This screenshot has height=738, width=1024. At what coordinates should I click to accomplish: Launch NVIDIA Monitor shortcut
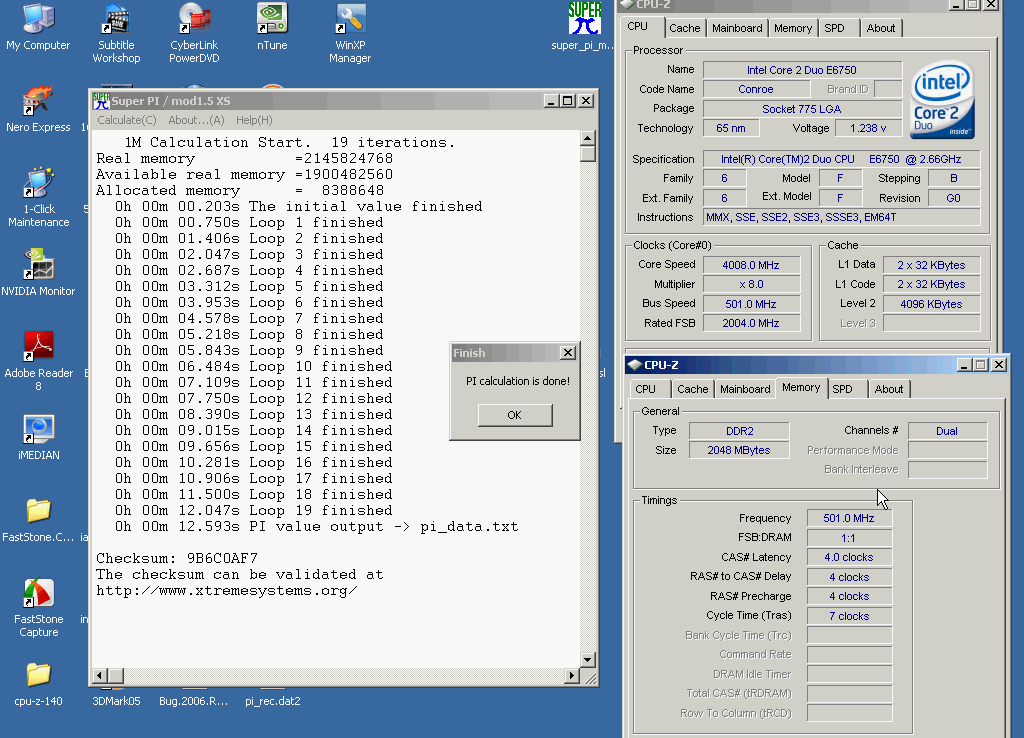38,266
